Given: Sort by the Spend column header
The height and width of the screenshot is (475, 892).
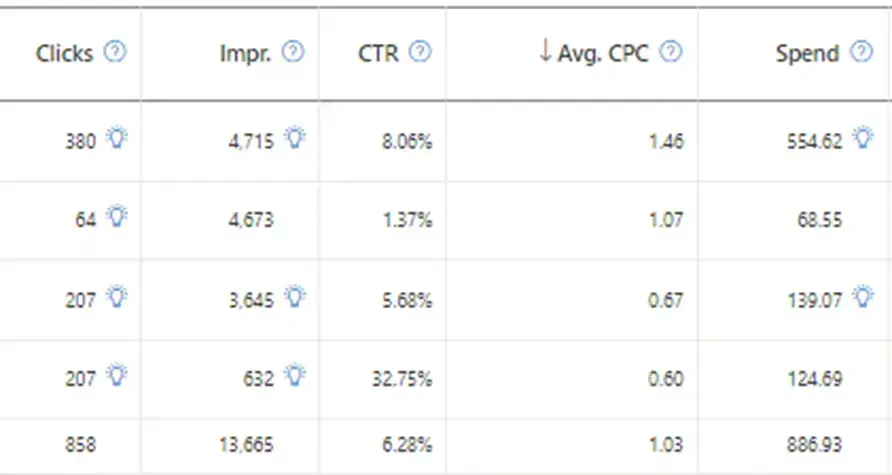Looking at the screenshot, I should tap(806, 53).
